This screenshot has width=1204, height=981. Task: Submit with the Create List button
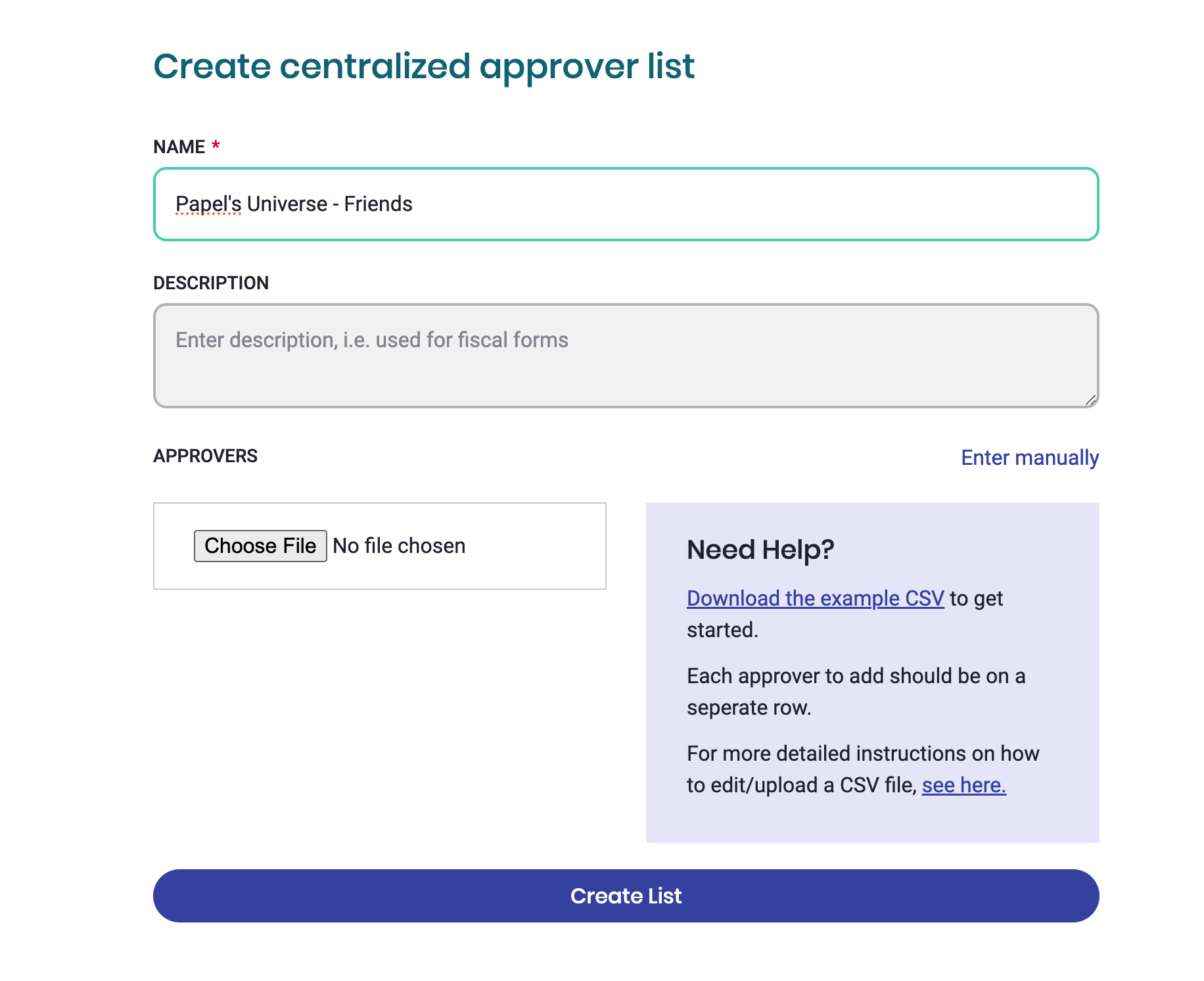(626, 896)
